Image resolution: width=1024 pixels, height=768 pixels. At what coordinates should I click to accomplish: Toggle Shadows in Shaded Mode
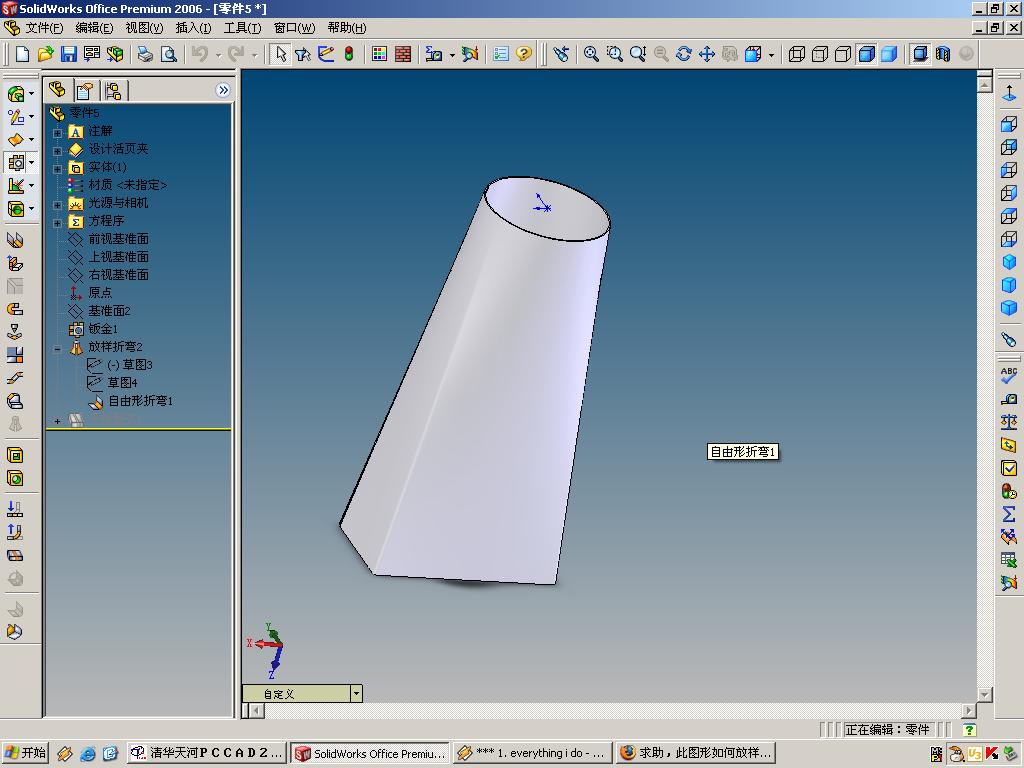click(x=920, y=54)
